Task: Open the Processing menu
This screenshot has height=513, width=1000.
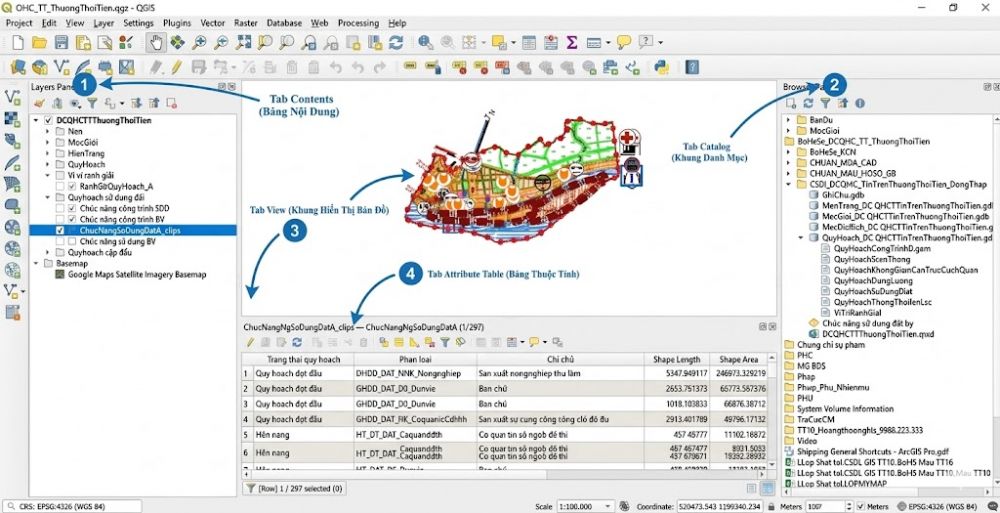Action: click(x=358, y=23)
